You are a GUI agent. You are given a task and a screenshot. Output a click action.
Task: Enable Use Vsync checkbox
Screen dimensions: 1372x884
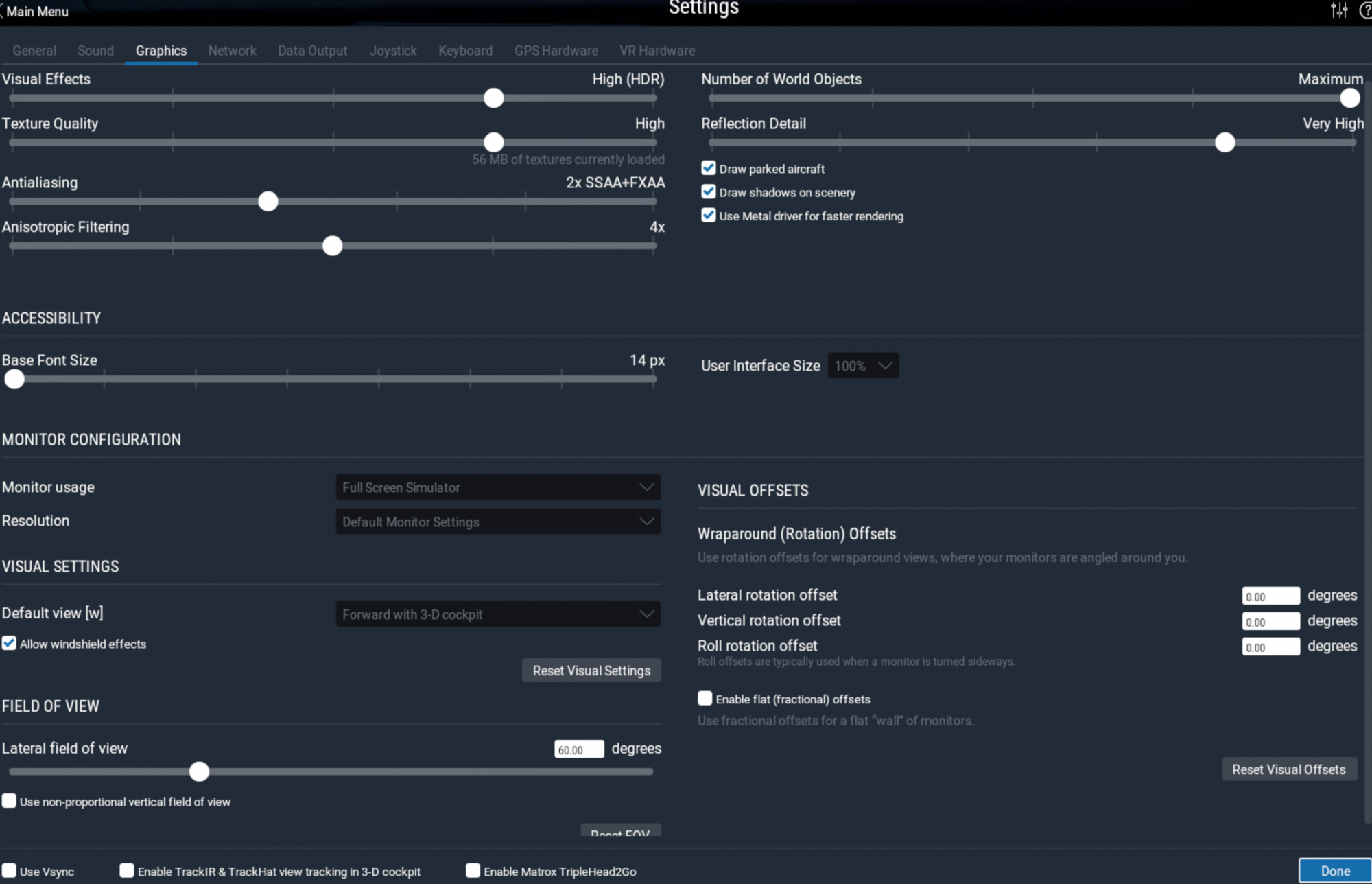point(9,871)
